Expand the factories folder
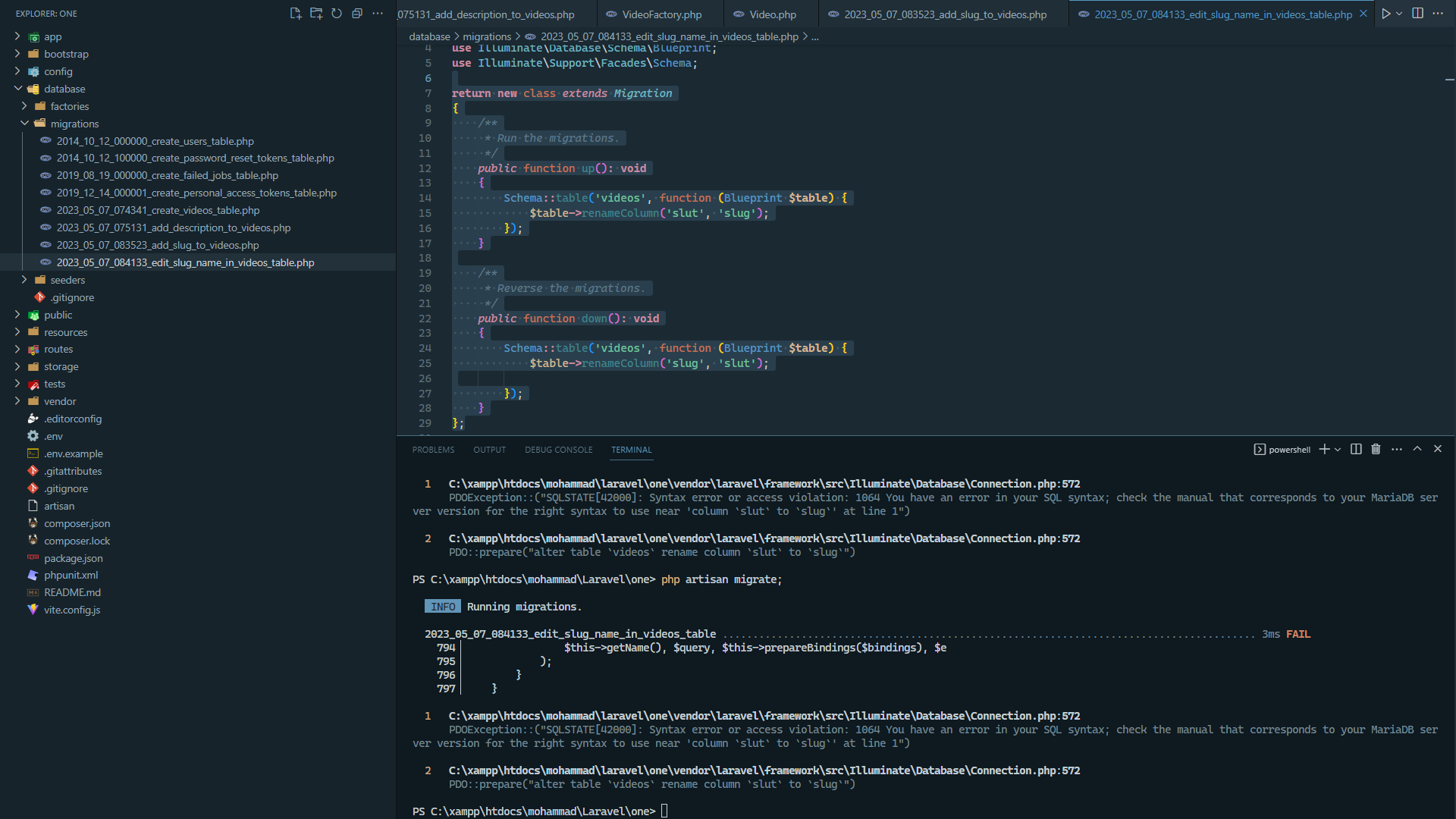The image size is (1456, 819). point(69,106)
